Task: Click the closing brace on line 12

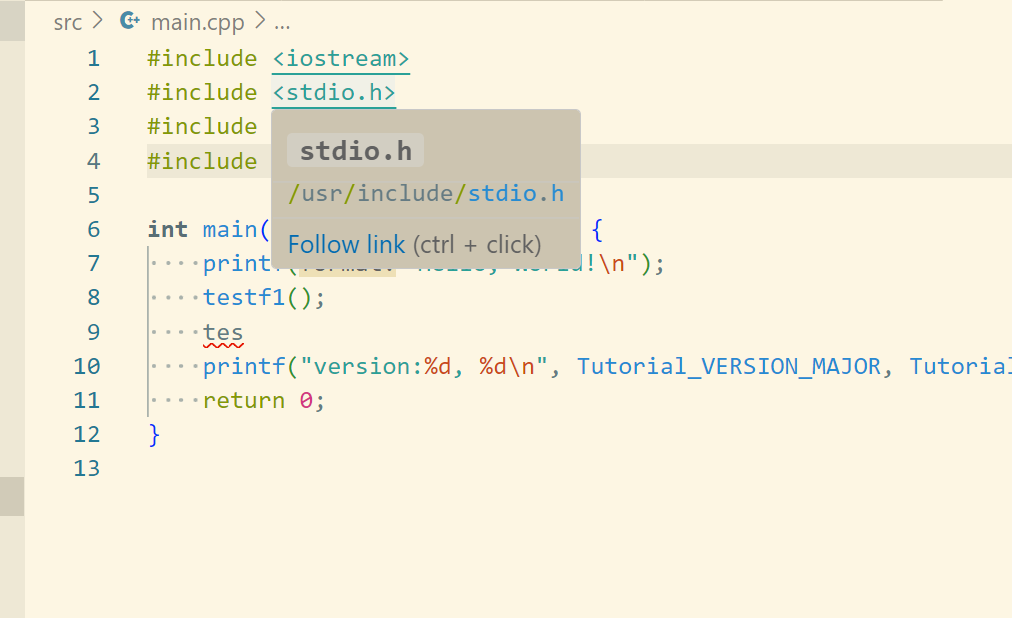Action: (151, 434)
